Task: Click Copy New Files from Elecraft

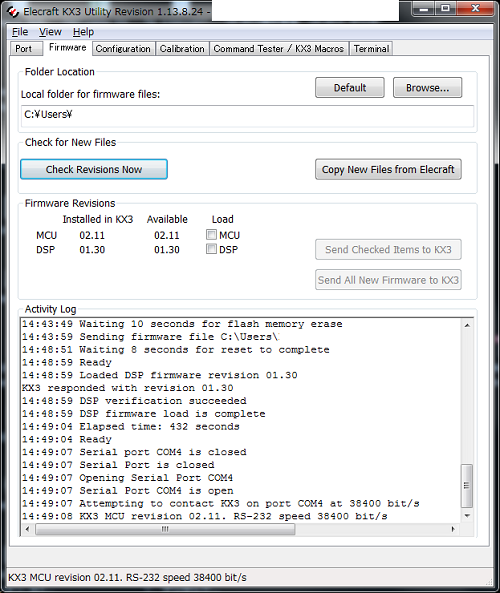Action: tap(388, 169)
